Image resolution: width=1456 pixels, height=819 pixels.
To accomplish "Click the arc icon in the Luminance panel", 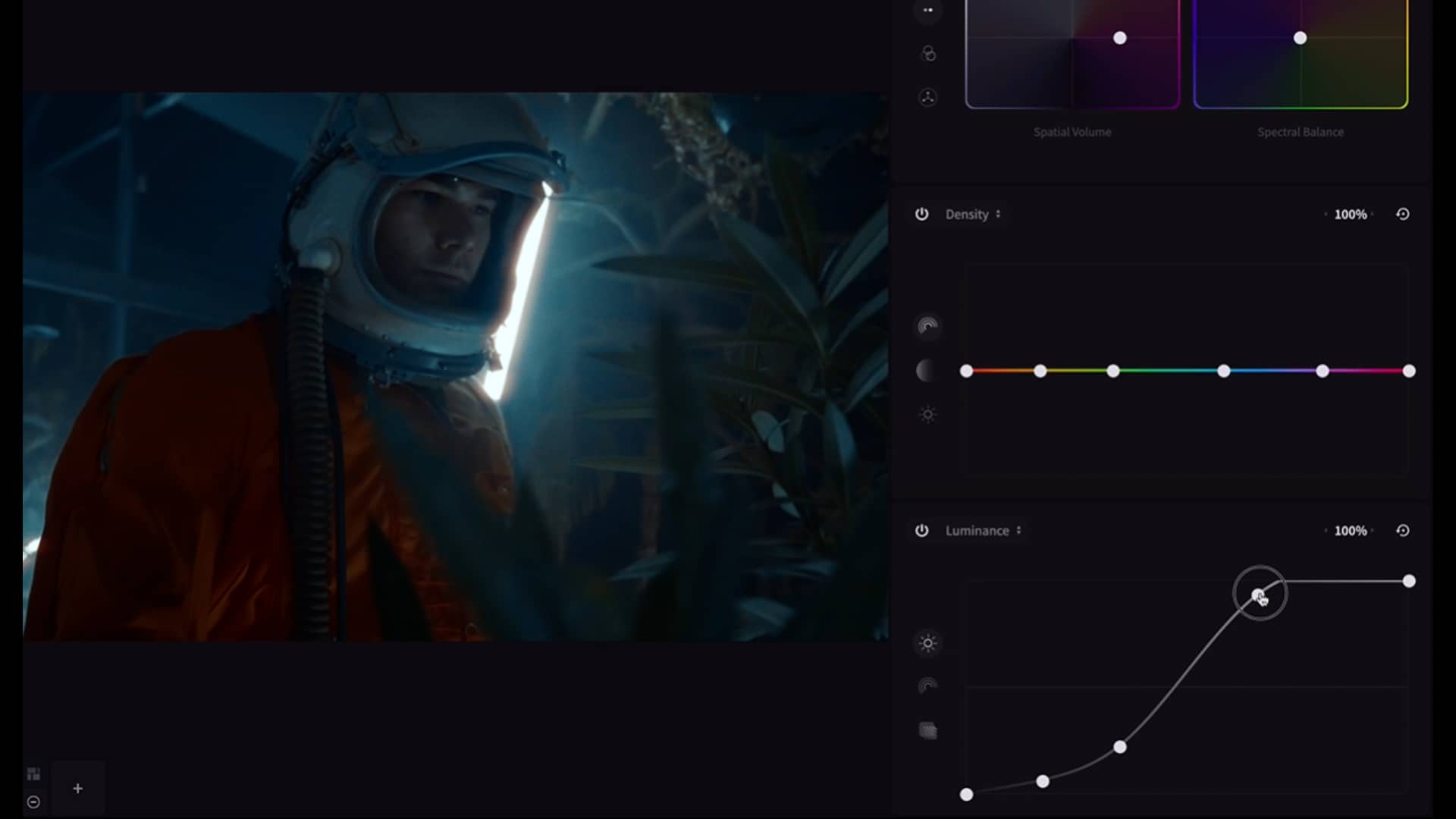I will click(x=928, y=686).
